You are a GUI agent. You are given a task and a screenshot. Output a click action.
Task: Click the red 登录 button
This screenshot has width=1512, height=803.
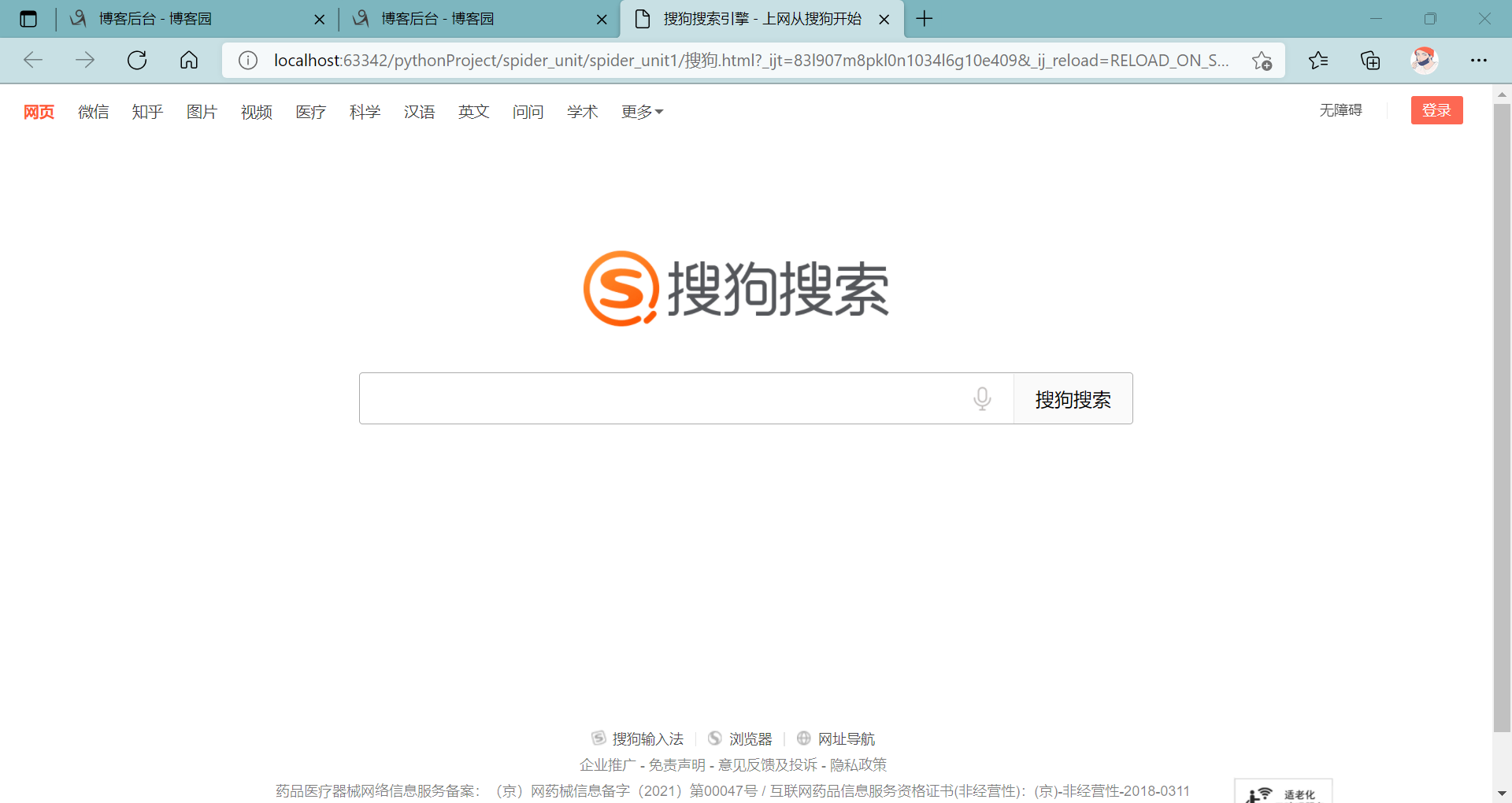(1436, 110)
